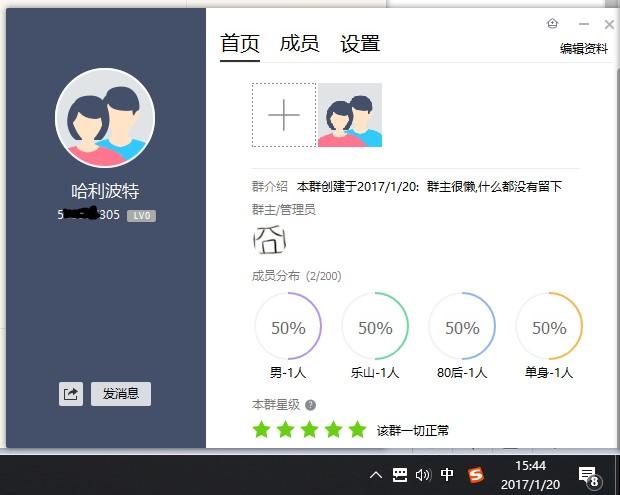Open the 首页 tab
The image size is (620, 495).
(x=240, y=43)
